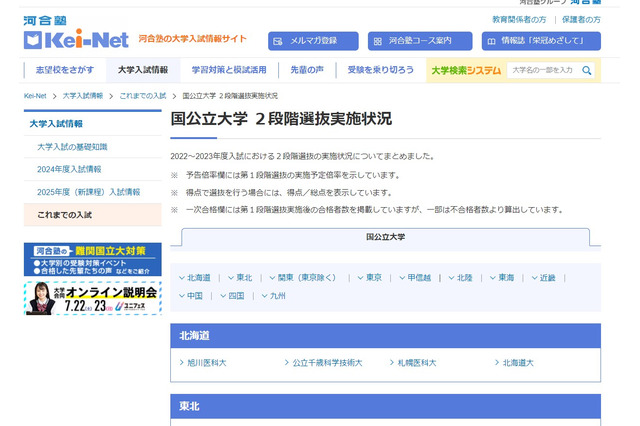Viewport: 640px width, 426px height.
Task: Open オンライン説明会 banner
Action: (x=93, y=298)
